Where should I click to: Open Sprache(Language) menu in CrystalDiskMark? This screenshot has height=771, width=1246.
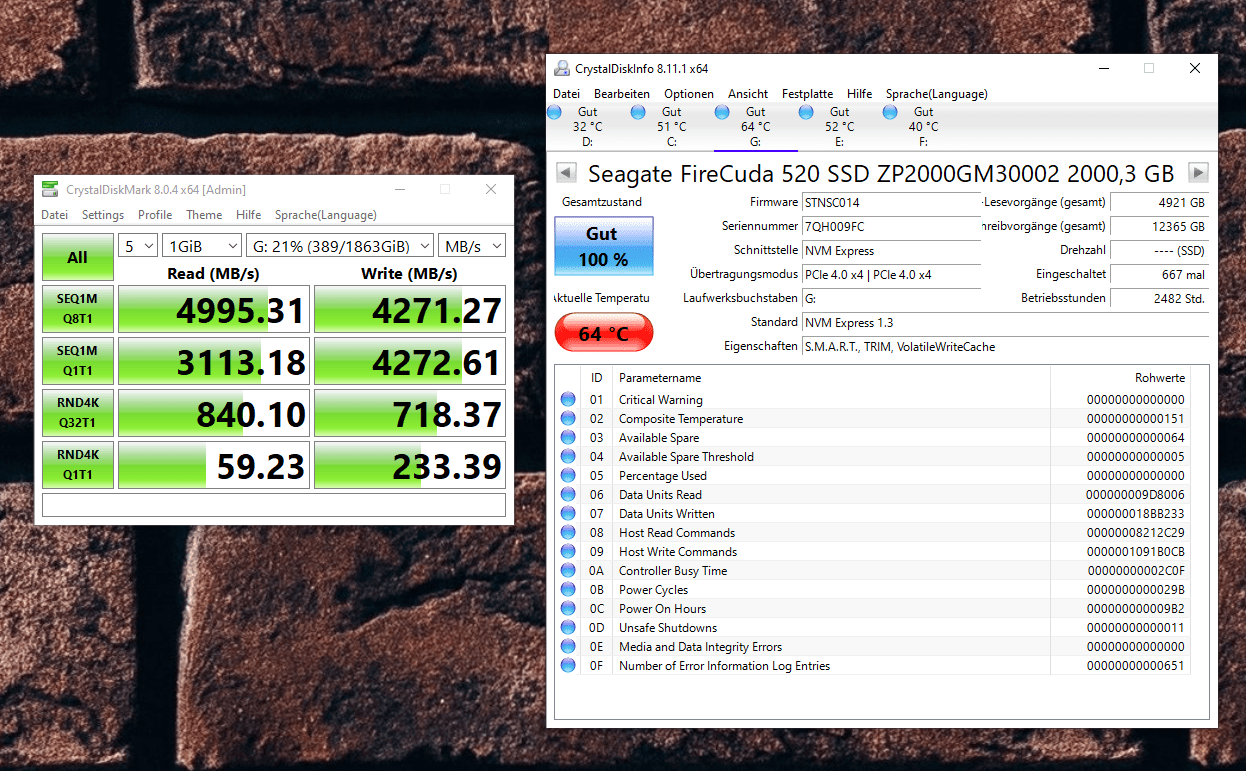pos(326,215)
